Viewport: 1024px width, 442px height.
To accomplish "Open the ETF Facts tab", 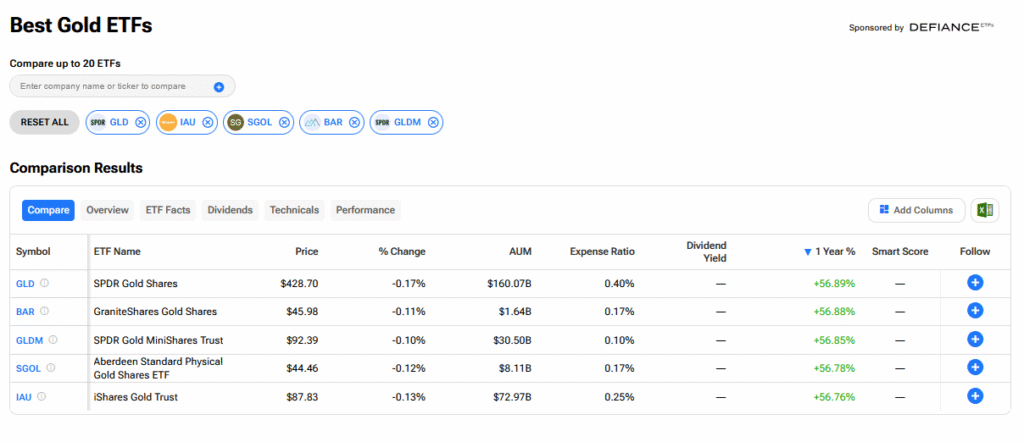I will [168, 210].
